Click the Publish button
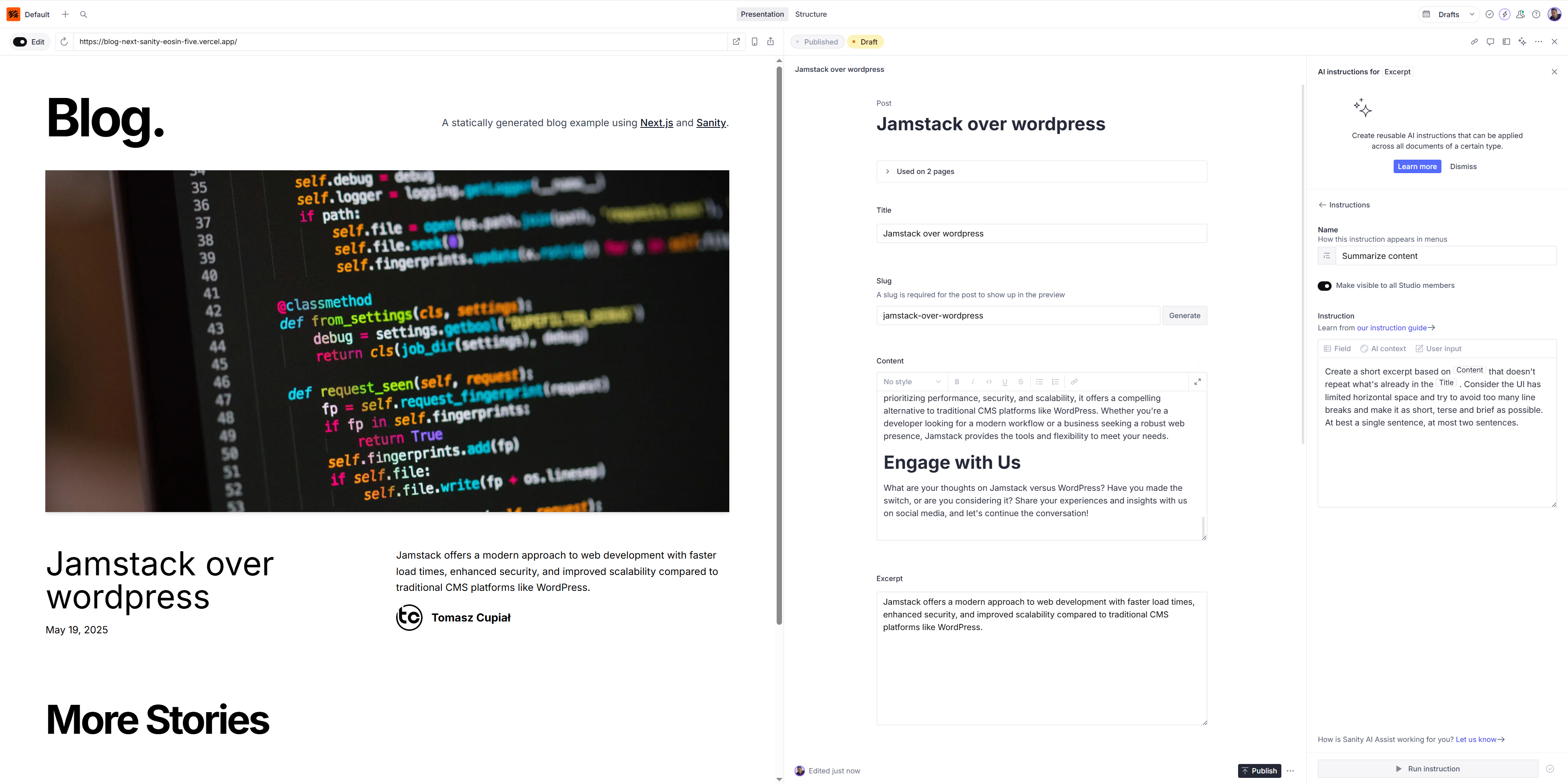 1259,771
